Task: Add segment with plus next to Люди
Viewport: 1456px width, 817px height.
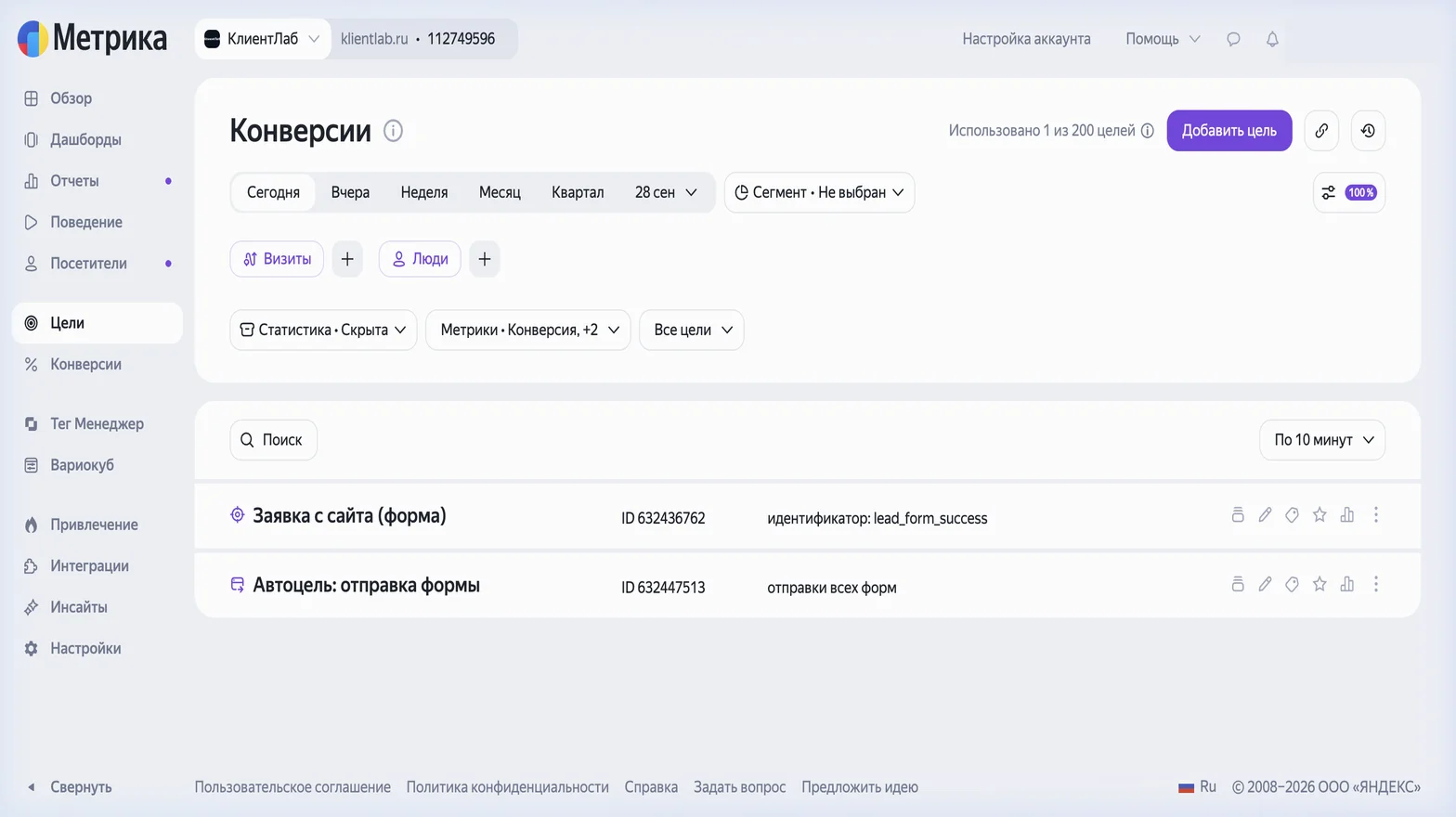Action: click(485, 259)
